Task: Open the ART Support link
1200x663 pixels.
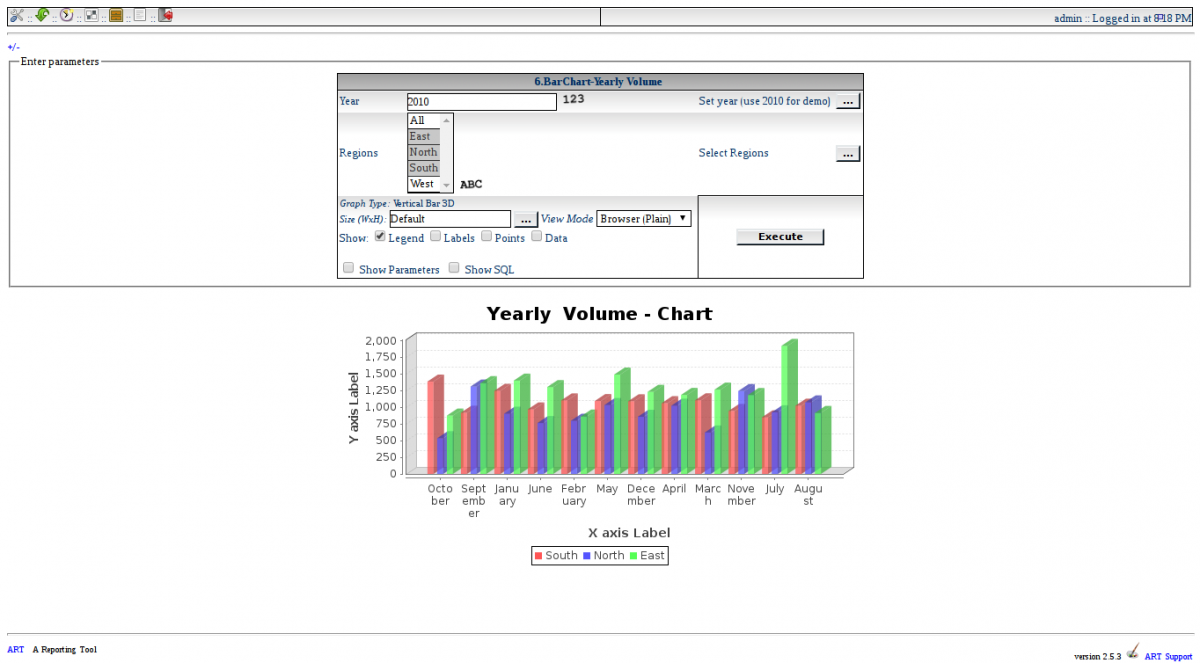Action: pos(1168,657)
